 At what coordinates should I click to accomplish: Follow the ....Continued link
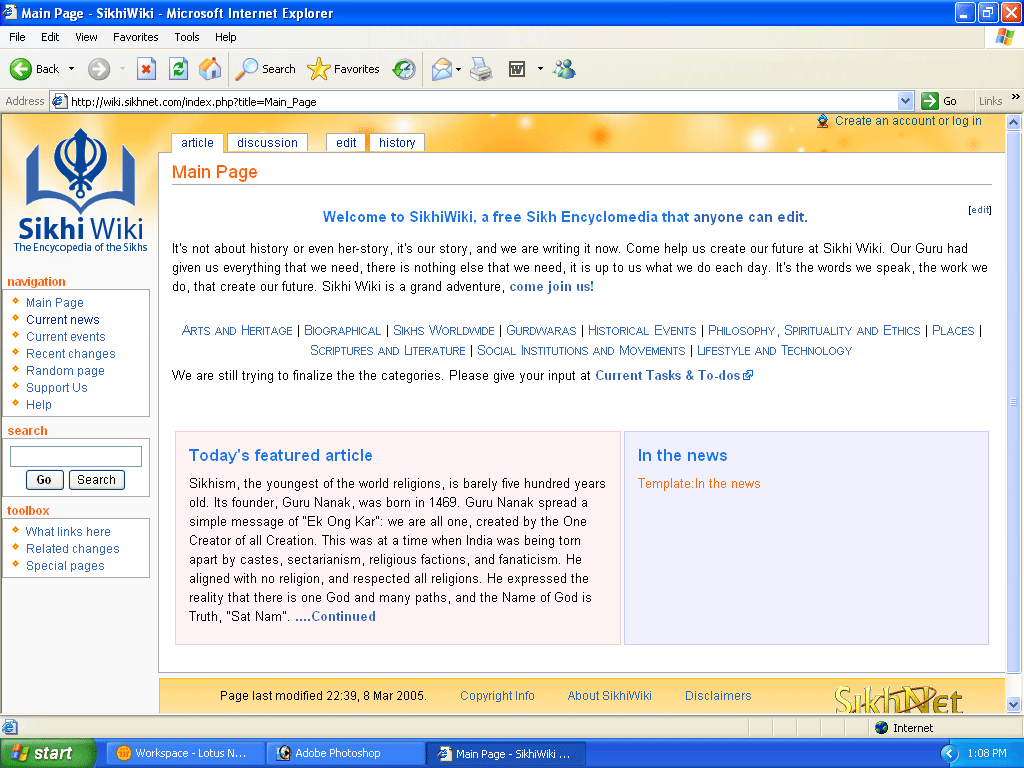(336, 616)
